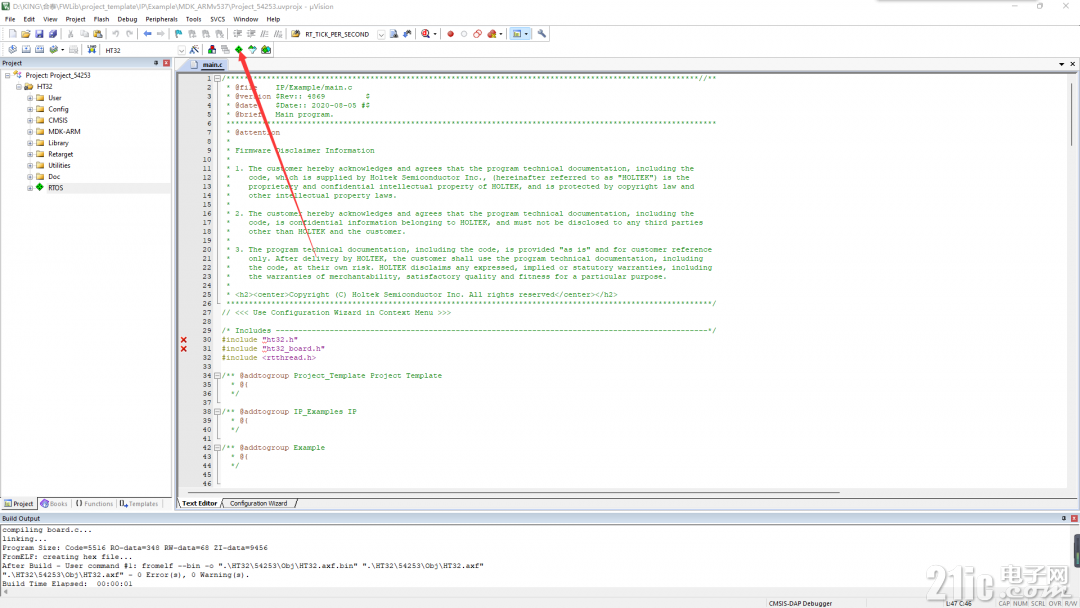Image resolution: width=1080 pixels, height=608 pixels.
Task: Show the Templates panel tab
Action: [x=139, y=504]
